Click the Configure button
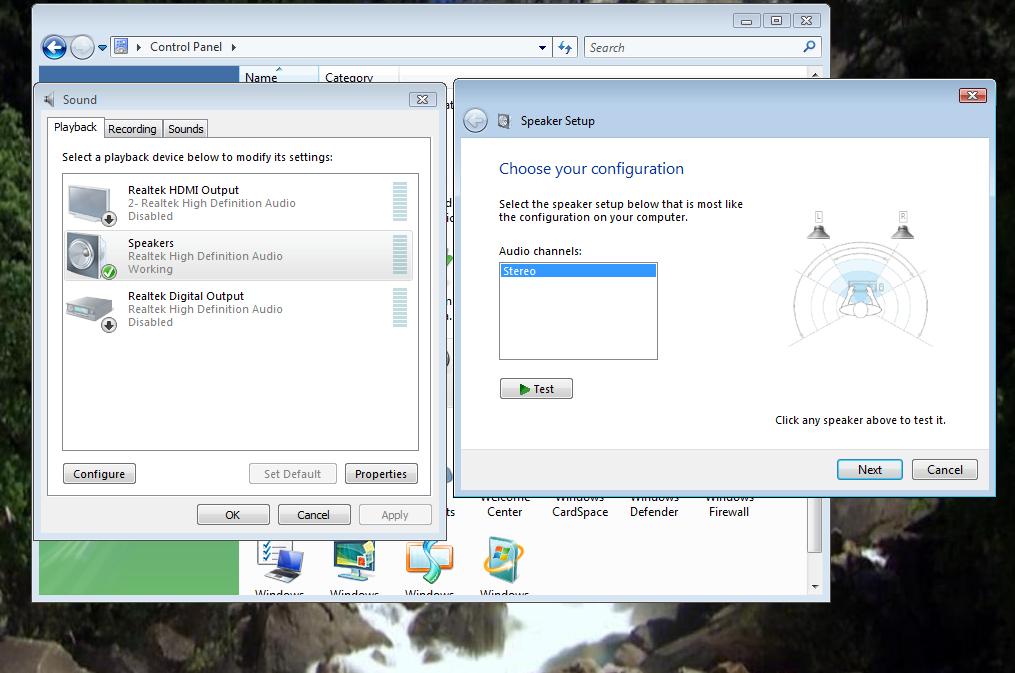Viewport: 1015px width, 673px height. point(99,474)
